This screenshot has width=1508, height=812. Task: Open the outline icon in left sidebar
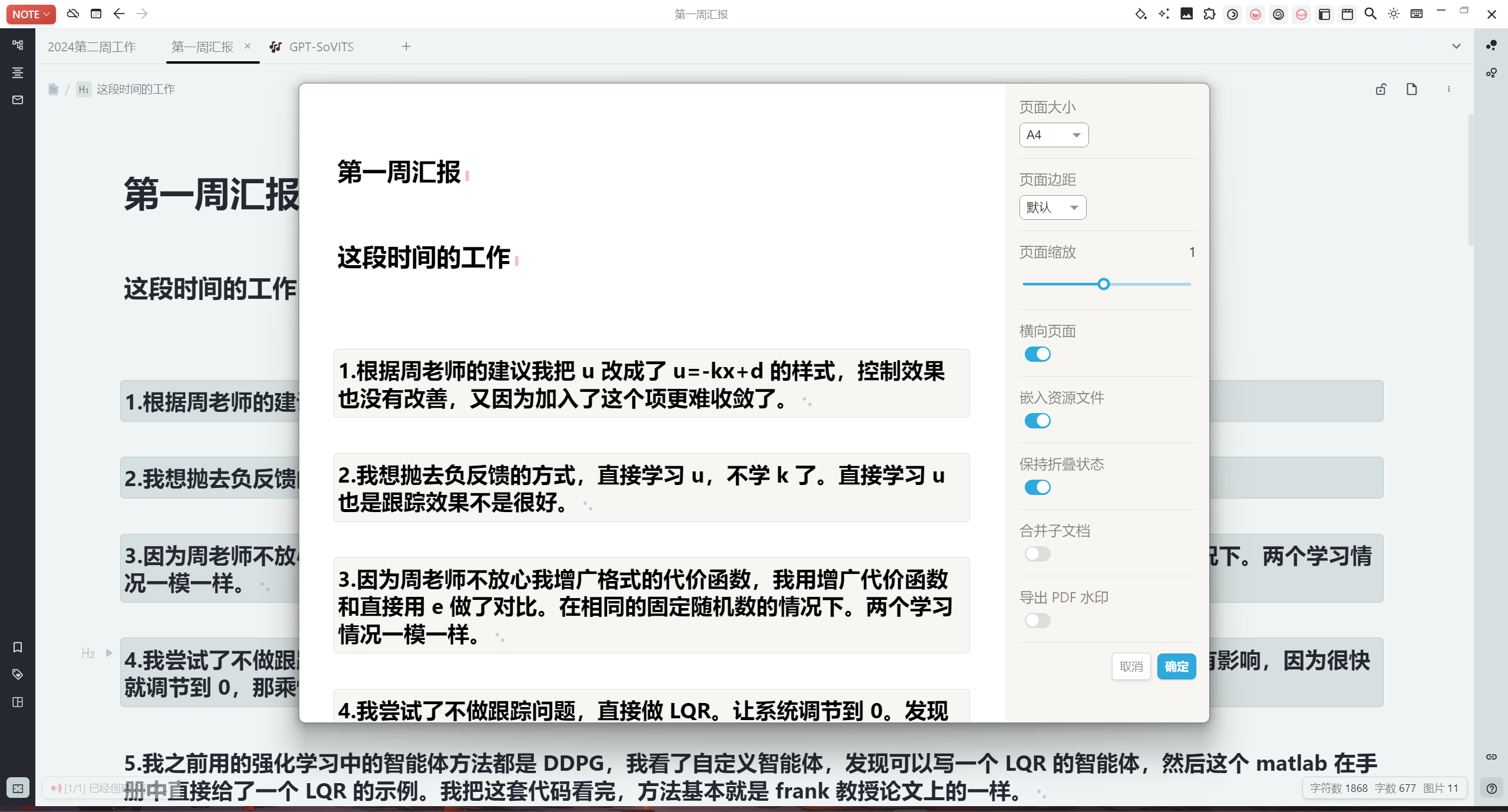(x=18, y=72)
